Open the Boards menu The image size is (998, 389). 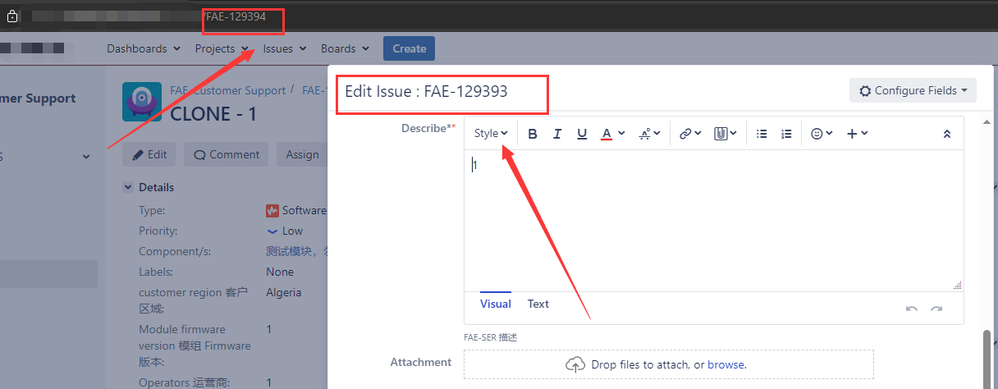345,48
